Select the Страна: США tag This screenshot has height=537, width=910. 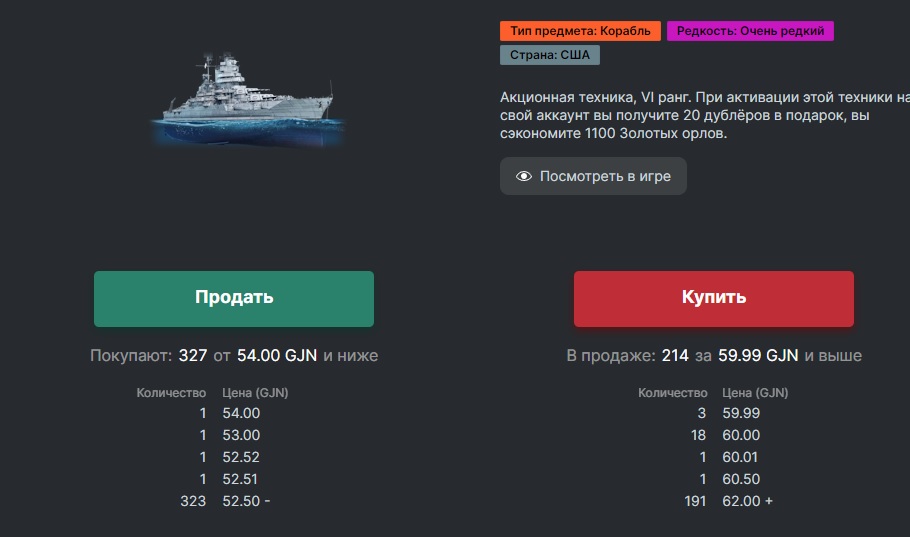coord(550,55)
